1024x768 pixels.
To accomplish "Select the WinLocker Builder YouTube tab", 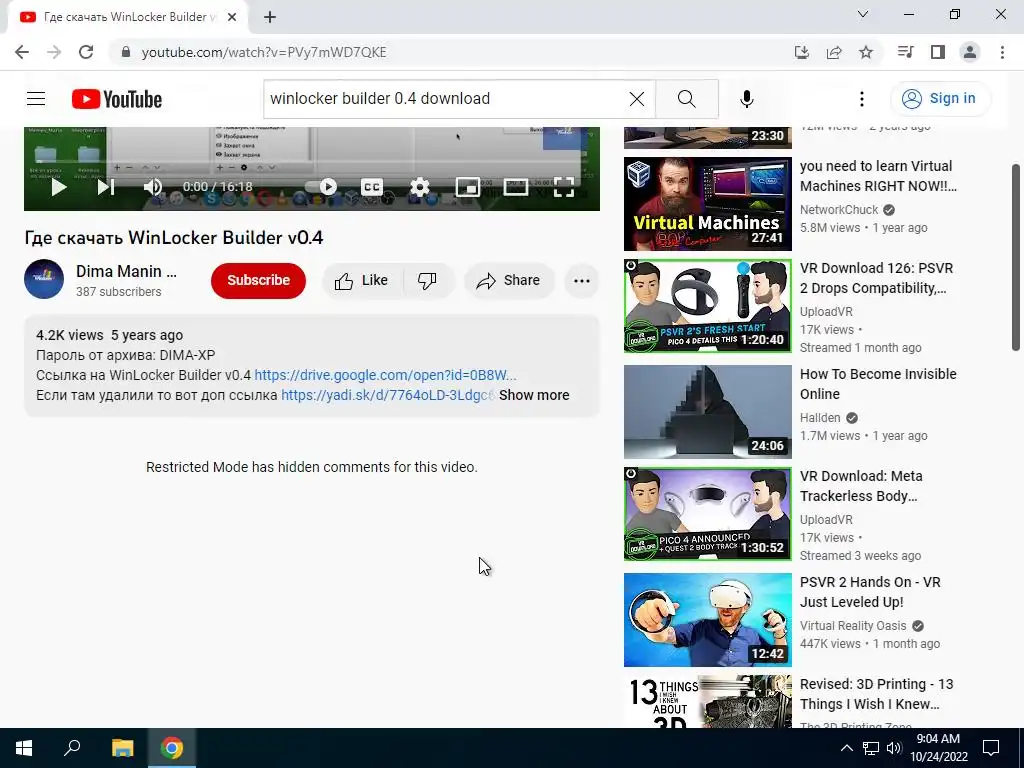I will pos(128,17).
